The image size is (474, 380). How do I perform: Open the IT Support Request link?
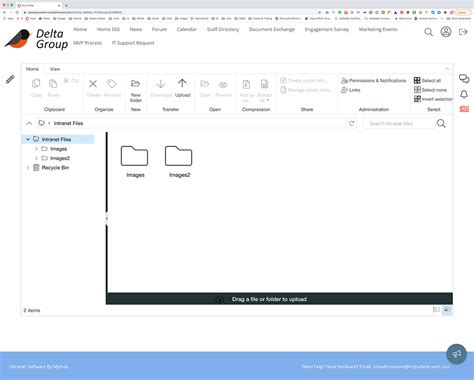tap(133, 43)
